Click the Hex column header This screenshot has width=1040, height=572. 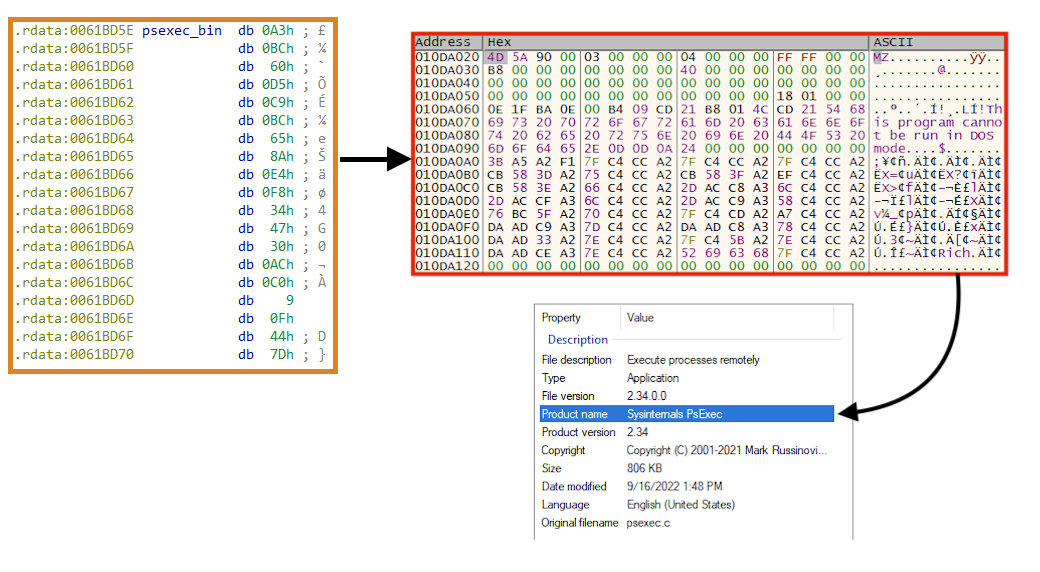[x=498, y=42]
